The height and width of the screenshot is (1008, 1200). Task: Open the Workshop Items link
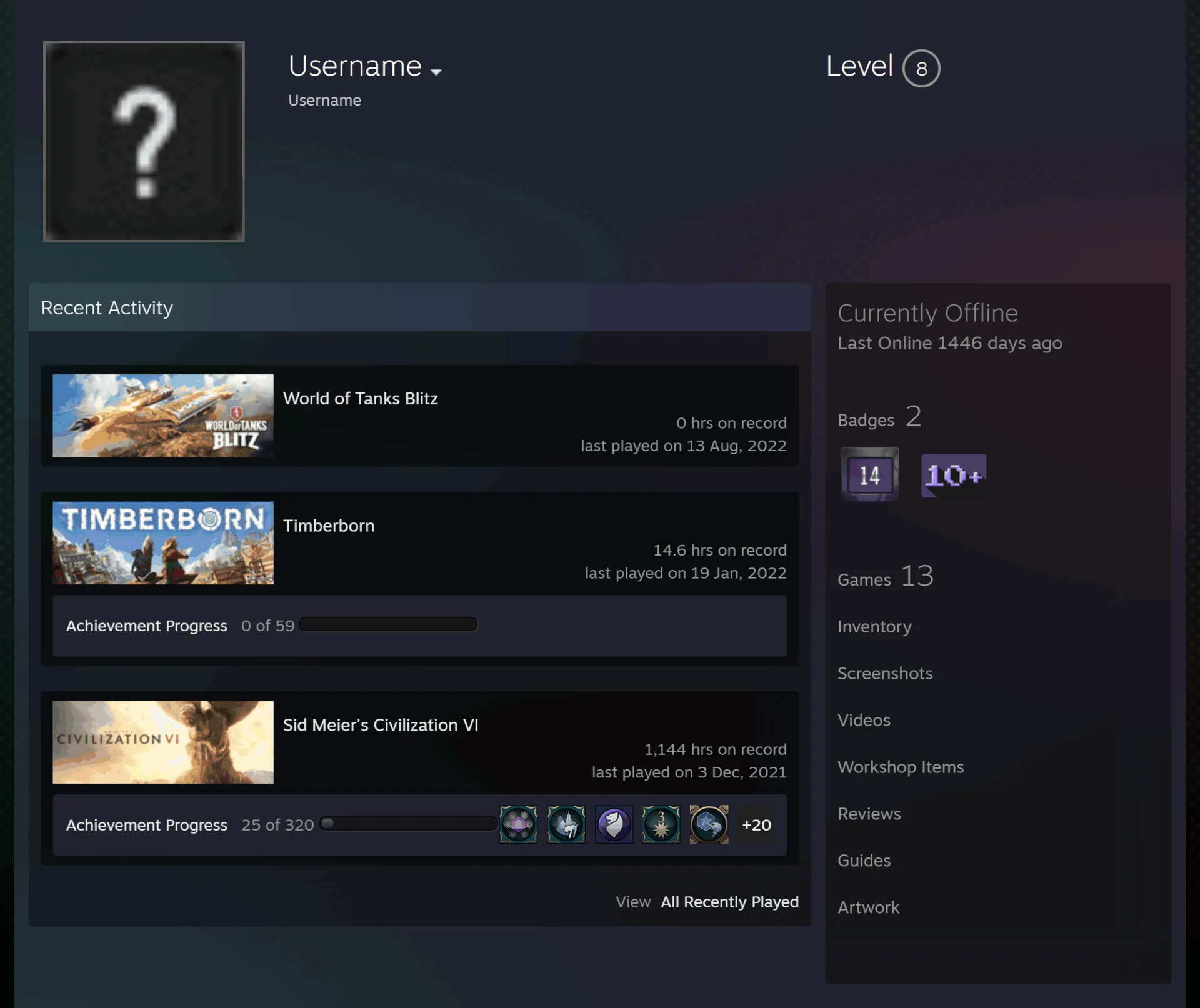901,767
